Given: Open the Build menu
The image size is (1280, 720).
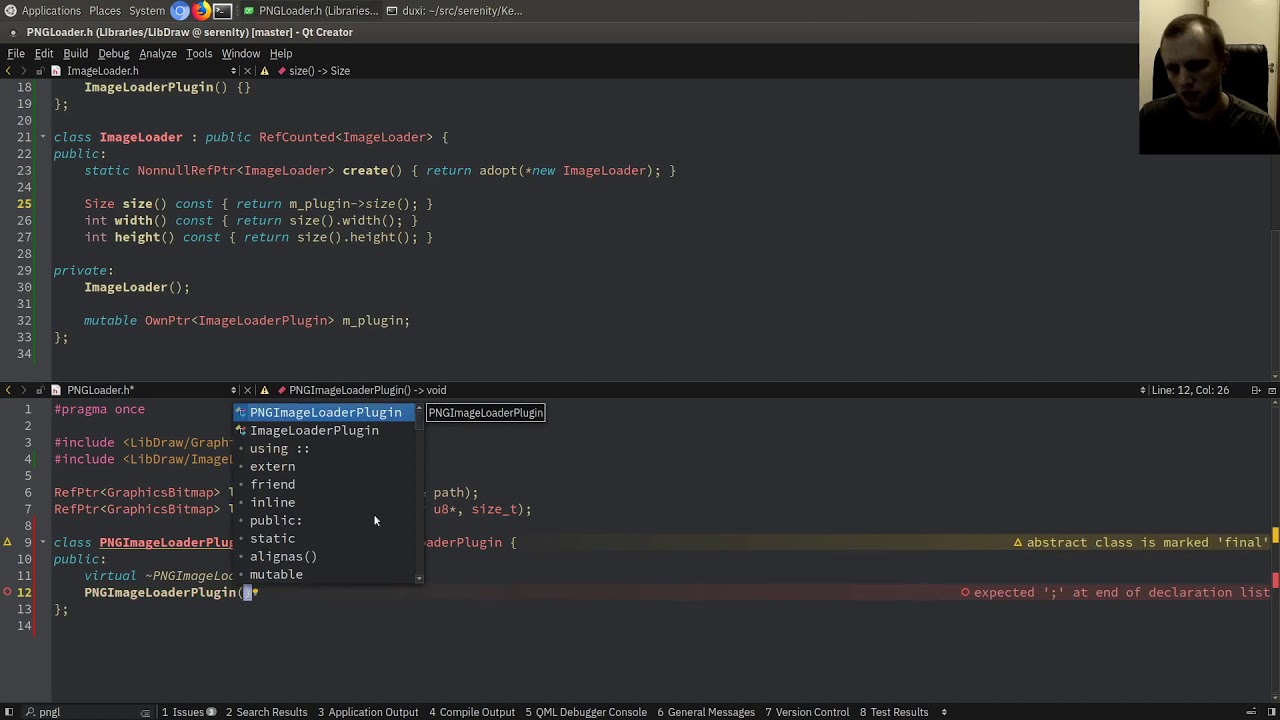Looking at the screenshot, I should [x=76, y=54].
